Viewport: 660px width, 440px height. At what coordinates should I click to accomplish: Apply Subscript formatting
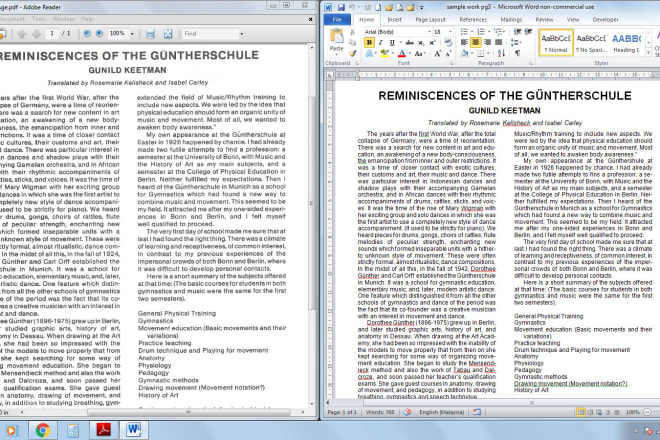click(421, 43)
